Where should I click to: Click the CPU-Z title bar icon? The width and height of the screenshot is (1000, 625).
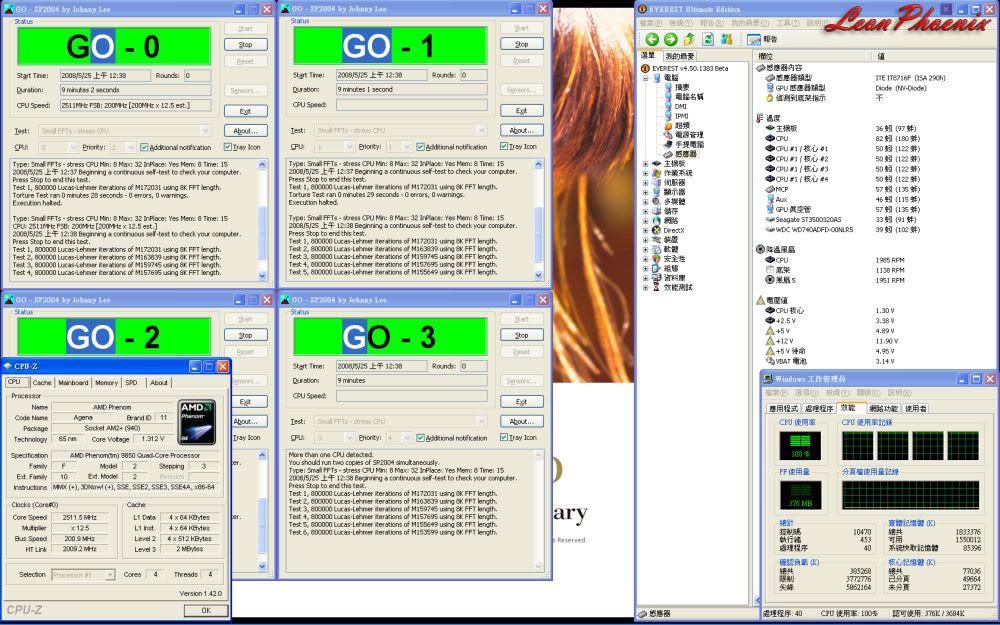(8, 366)
